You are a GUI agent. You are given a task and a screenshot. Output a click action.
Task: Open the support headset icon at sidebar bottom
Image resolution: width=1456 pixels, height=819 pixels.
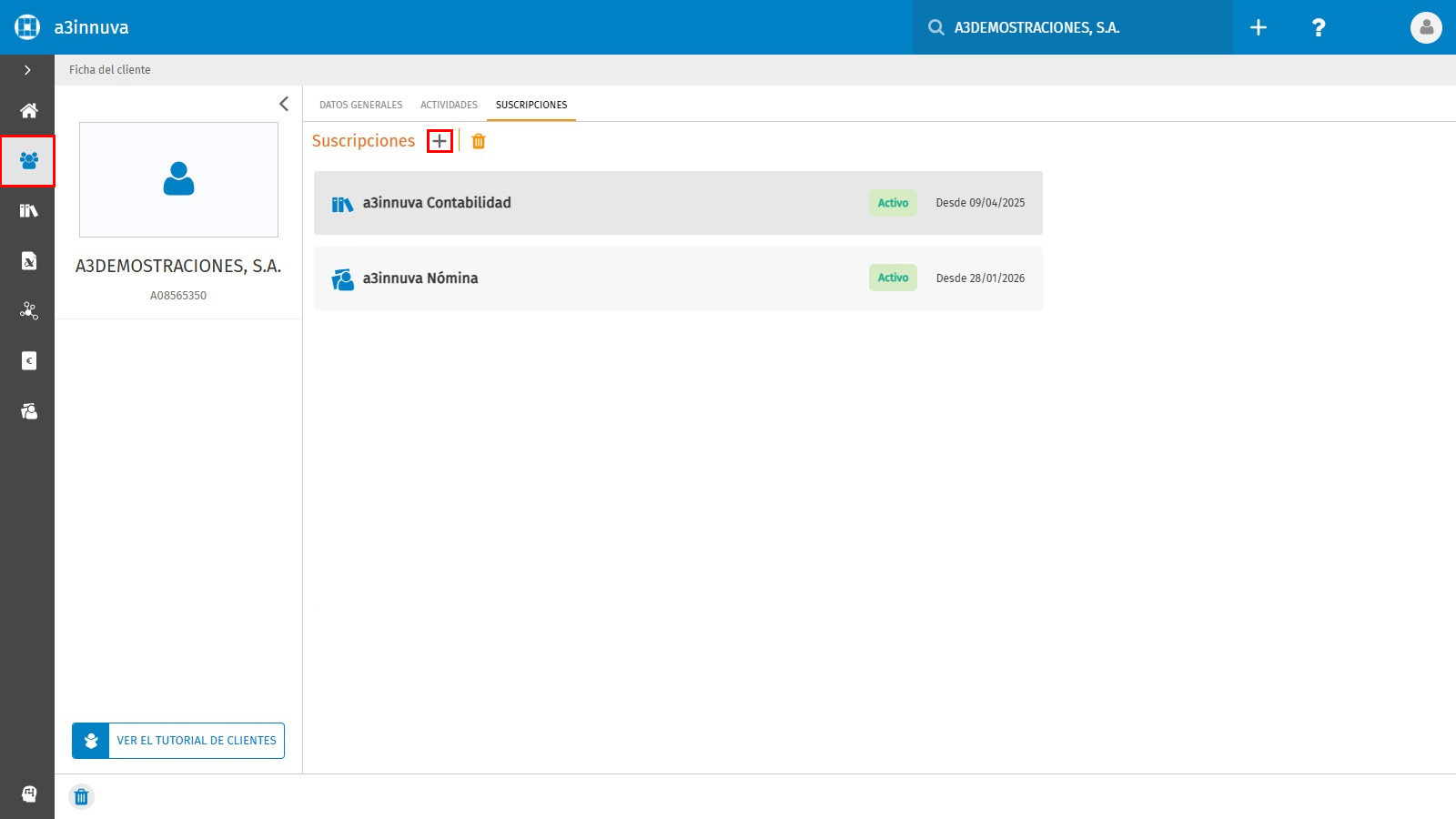[x=29, y=794]
